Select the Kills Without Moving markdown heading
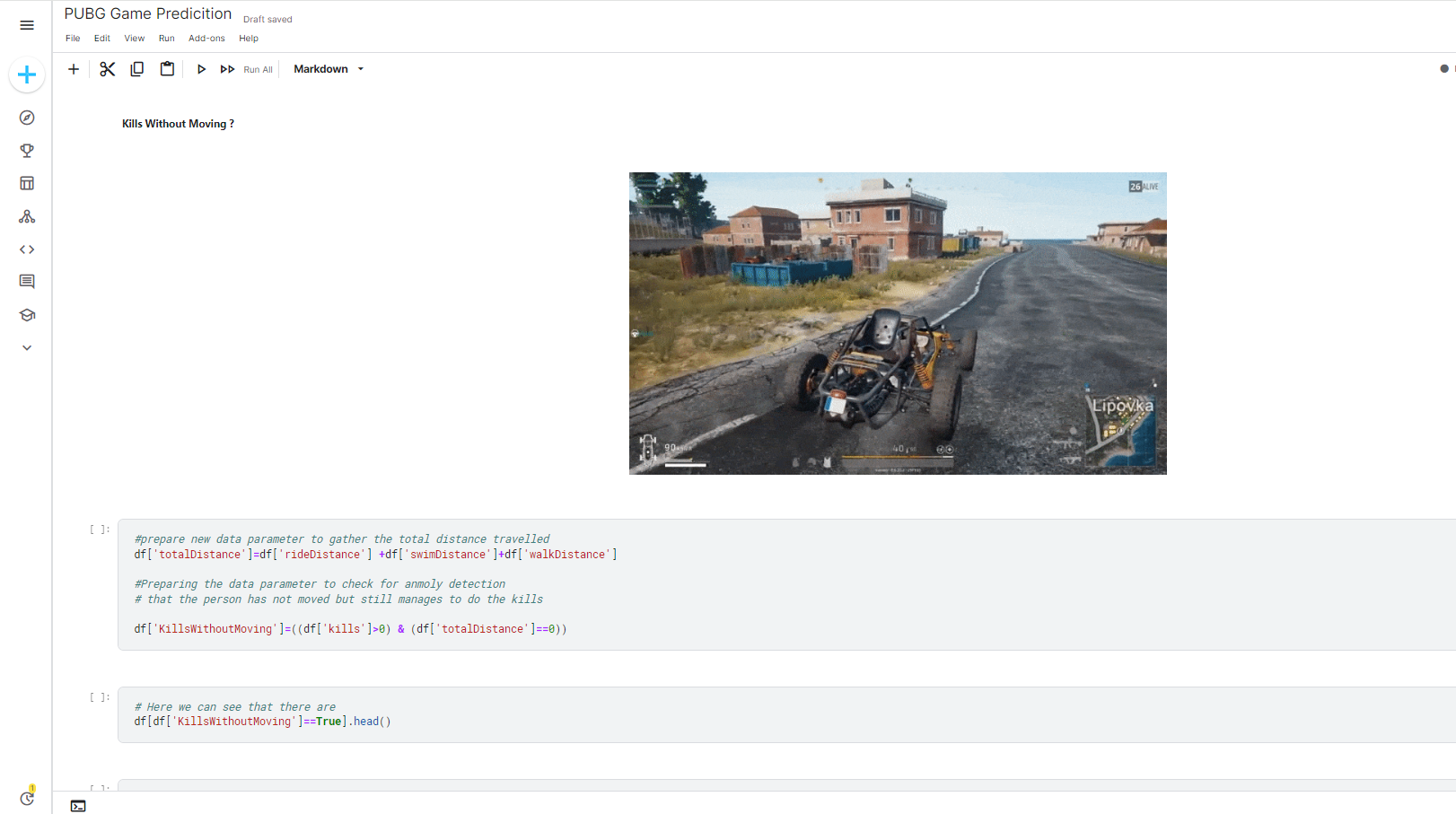1456x814 pixels. point(178,124)
